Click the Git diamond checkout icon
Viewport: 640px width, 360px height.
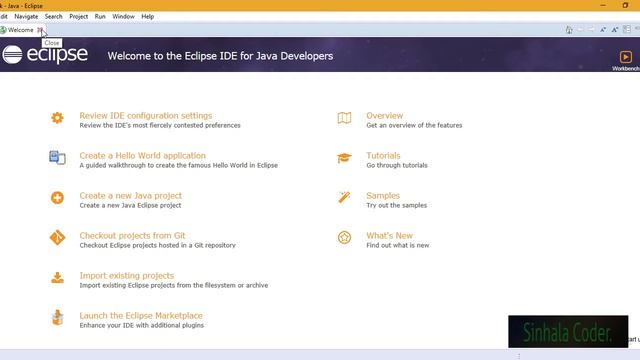coord(57,238)
